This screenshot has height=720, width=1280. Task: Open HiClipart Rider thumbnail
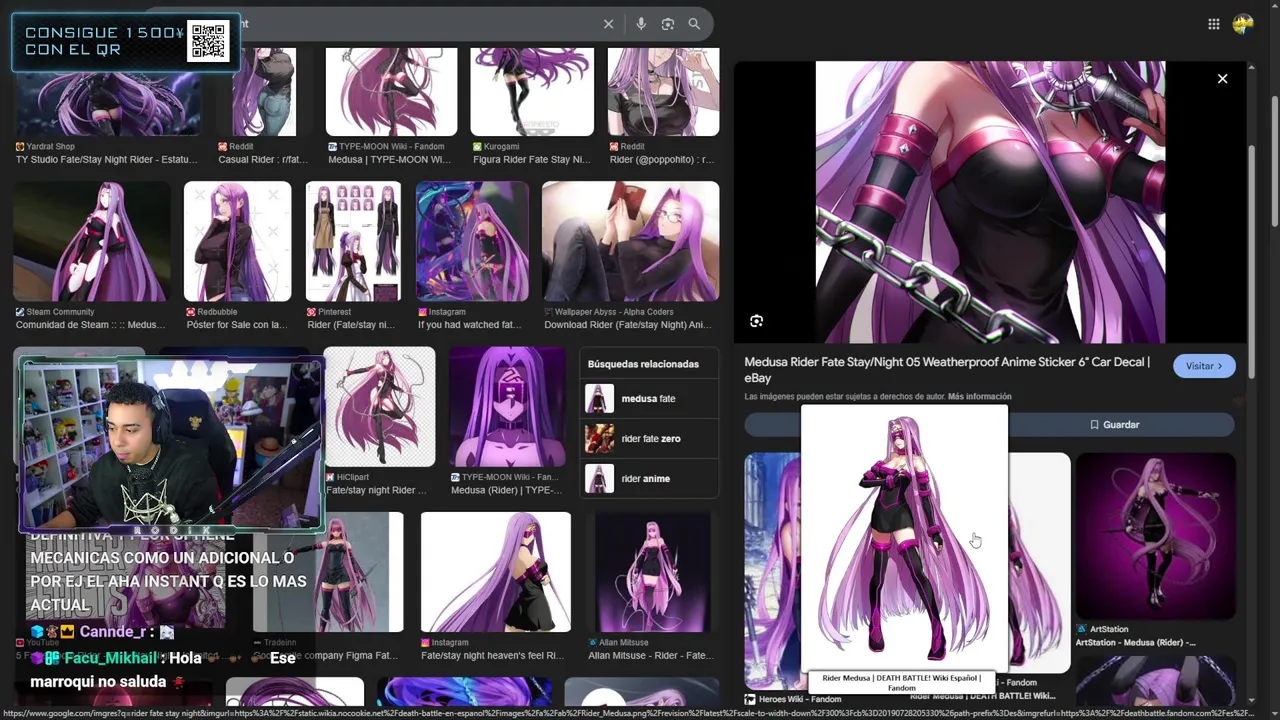point(380,407)
